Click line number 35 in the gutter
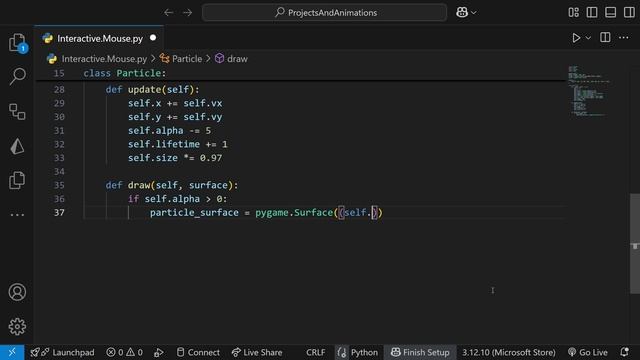This screenshot has height=360, width=640. pos(59,185)
